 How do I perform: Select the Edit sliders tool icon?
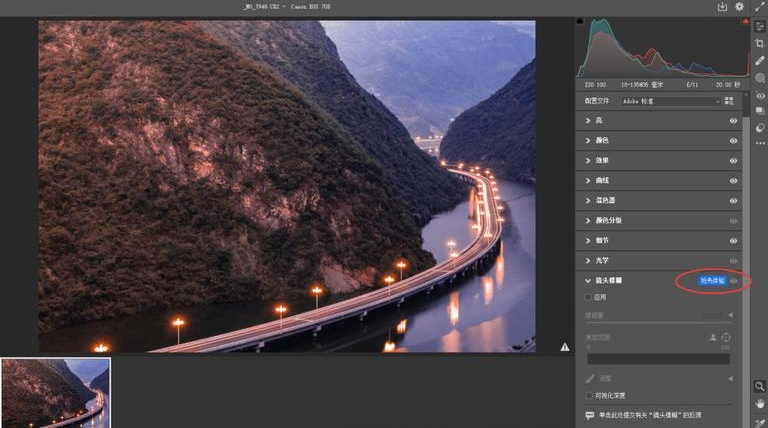760,26
